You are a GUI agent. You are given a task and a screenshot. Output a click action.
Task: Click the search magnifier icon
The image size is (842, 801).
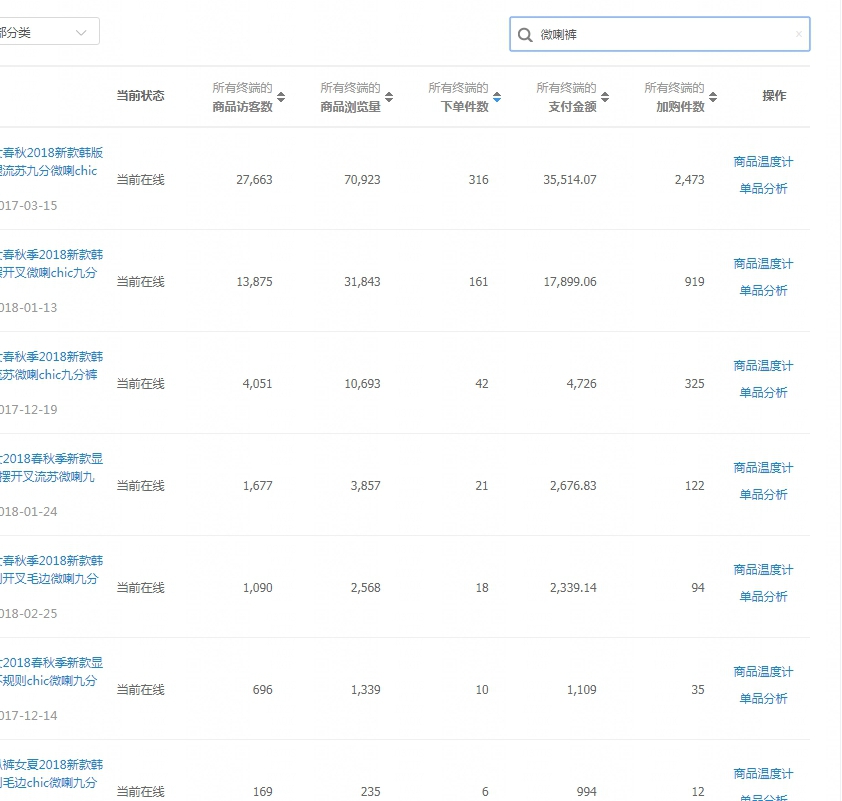coord(525,35)
